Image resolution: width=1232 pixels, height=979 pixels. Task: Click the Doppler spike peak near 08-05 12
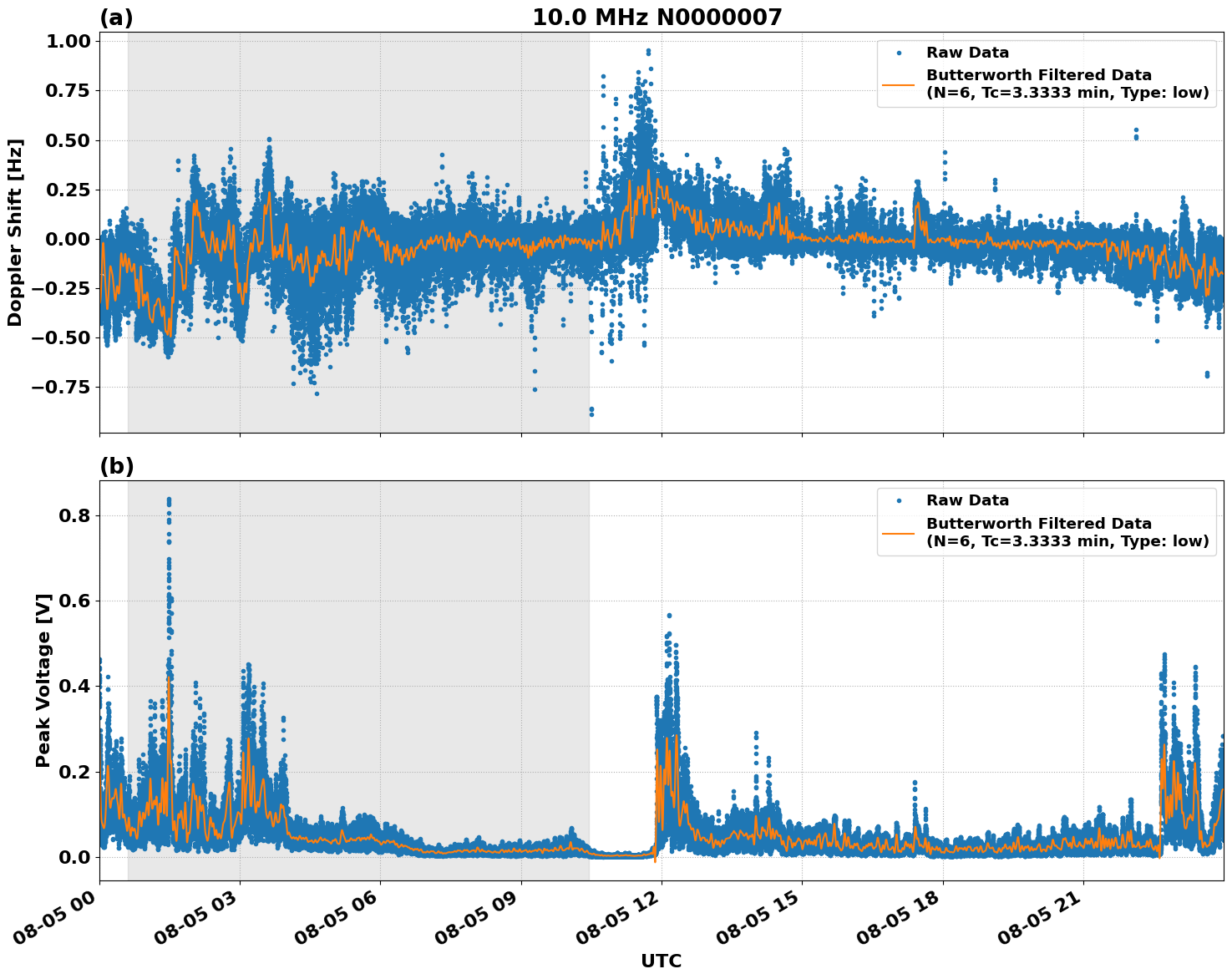click(647, 52)
